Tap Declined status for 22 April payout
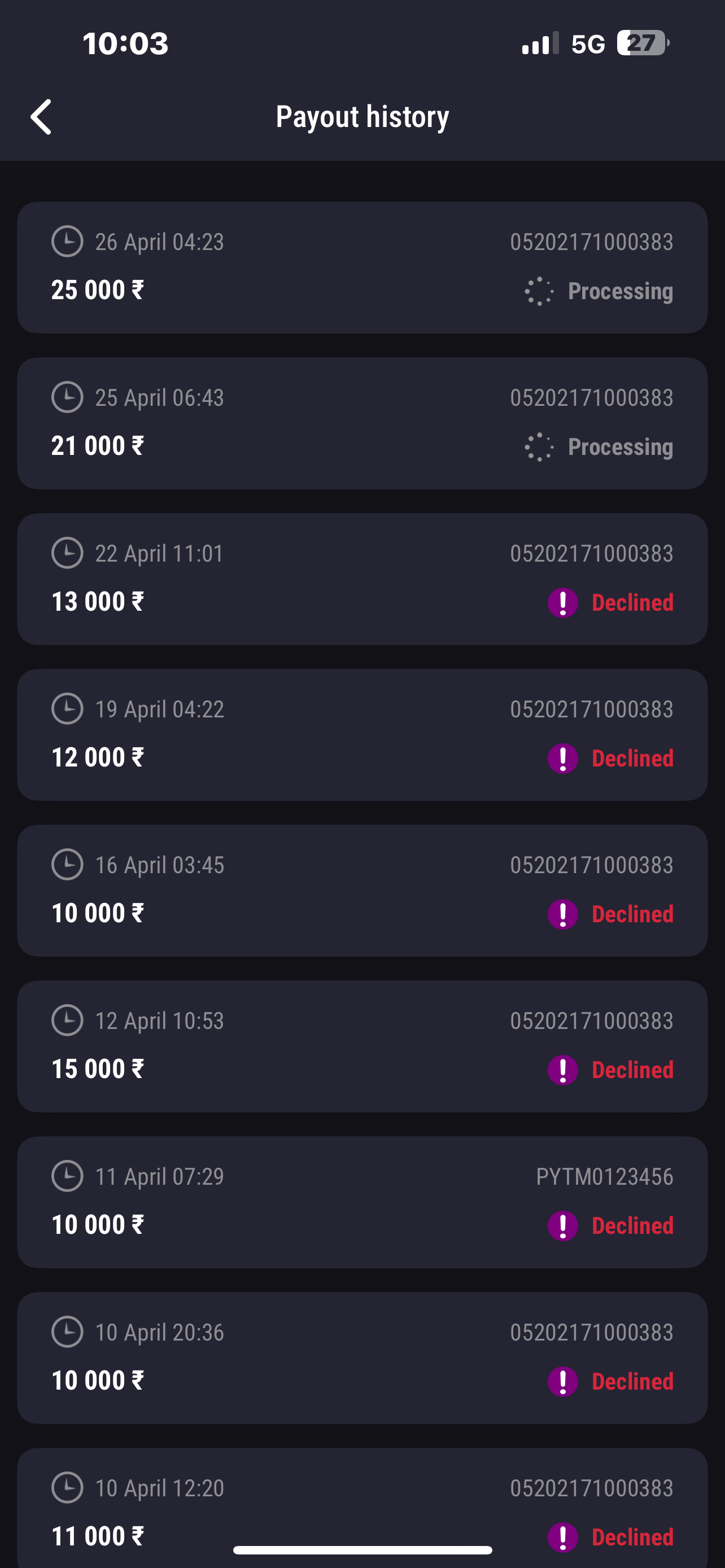This screenshot has height=1568, width=725. pos(632,603)
